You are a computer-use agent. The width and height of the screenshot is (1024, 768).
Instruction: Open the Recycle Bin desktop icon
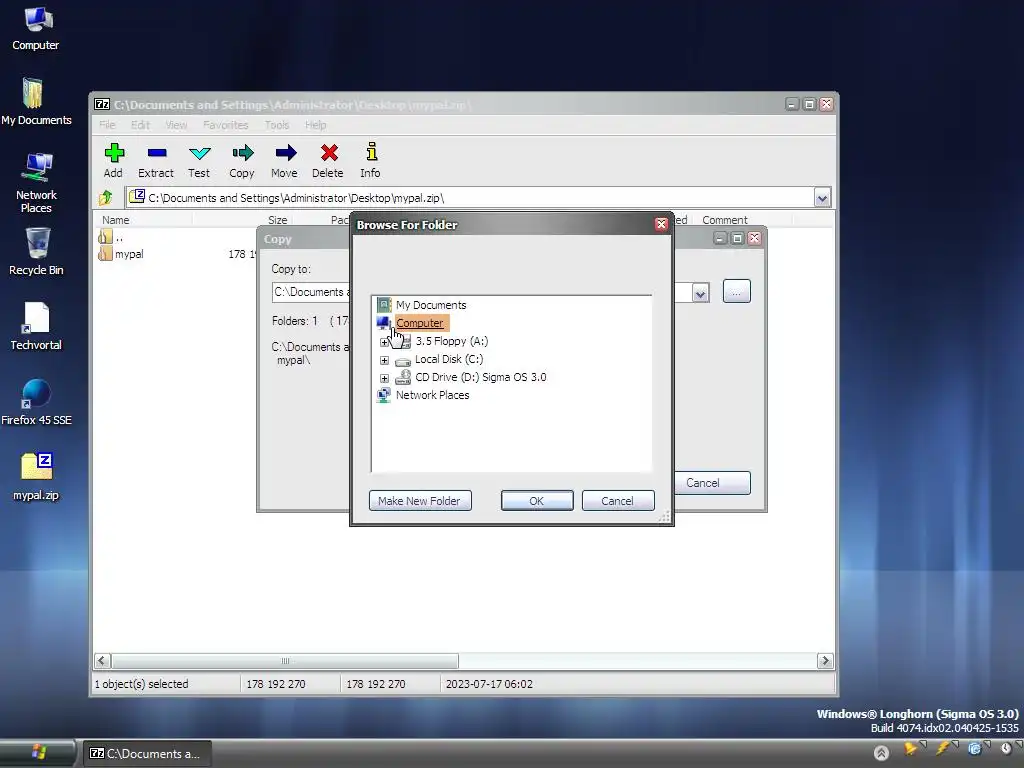click(x=37, y=252)
